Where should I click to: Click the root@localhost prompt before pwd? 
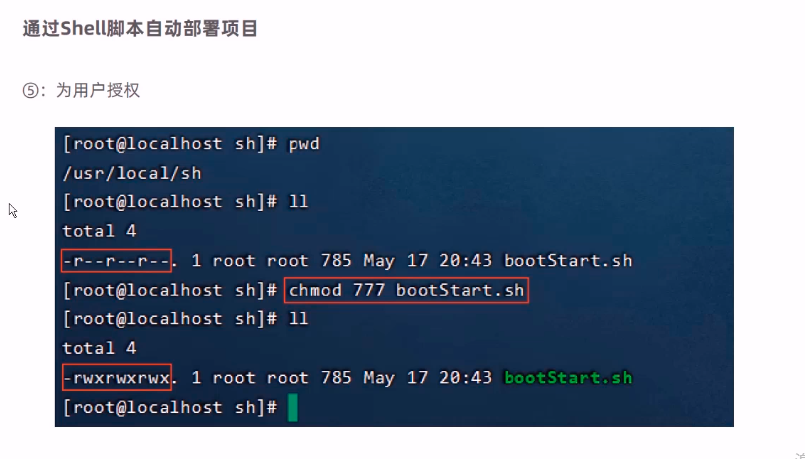(x=170, y=144)
